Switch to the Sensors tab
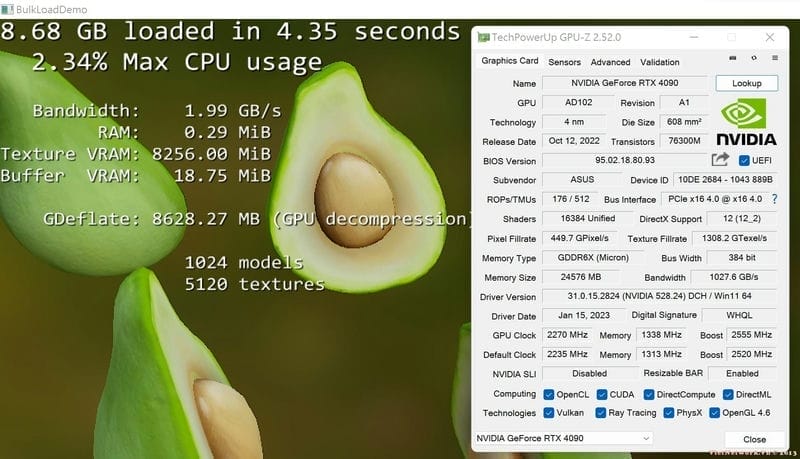The height and width of the screenshot is (459, 800). point(564,62)
